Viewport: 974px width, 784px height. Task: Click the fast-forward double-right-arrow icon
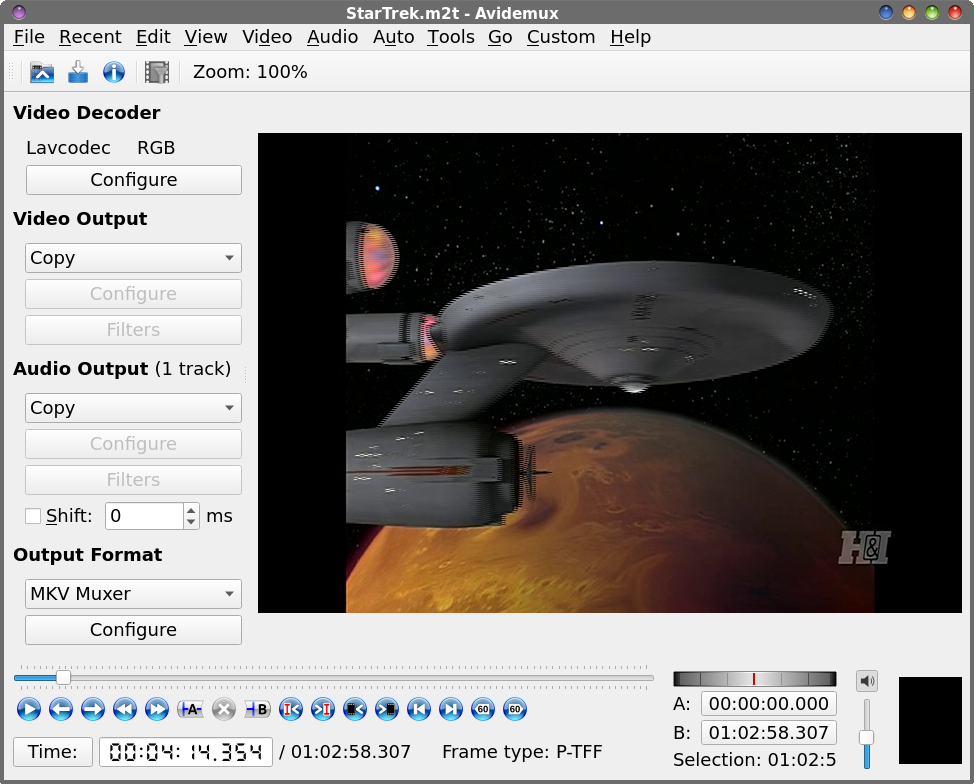(157, 709)
